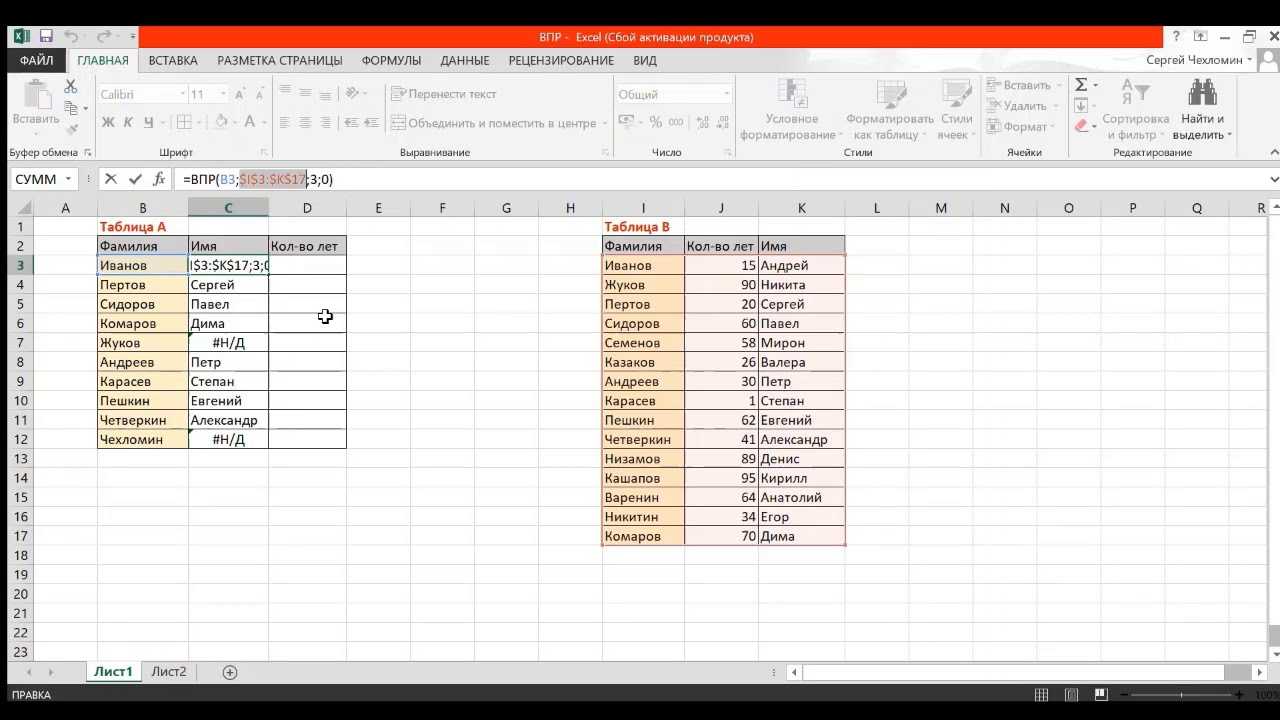Click the insert function fx icon
Viewport: 1280px width, 720px height.
click(159, 179)
